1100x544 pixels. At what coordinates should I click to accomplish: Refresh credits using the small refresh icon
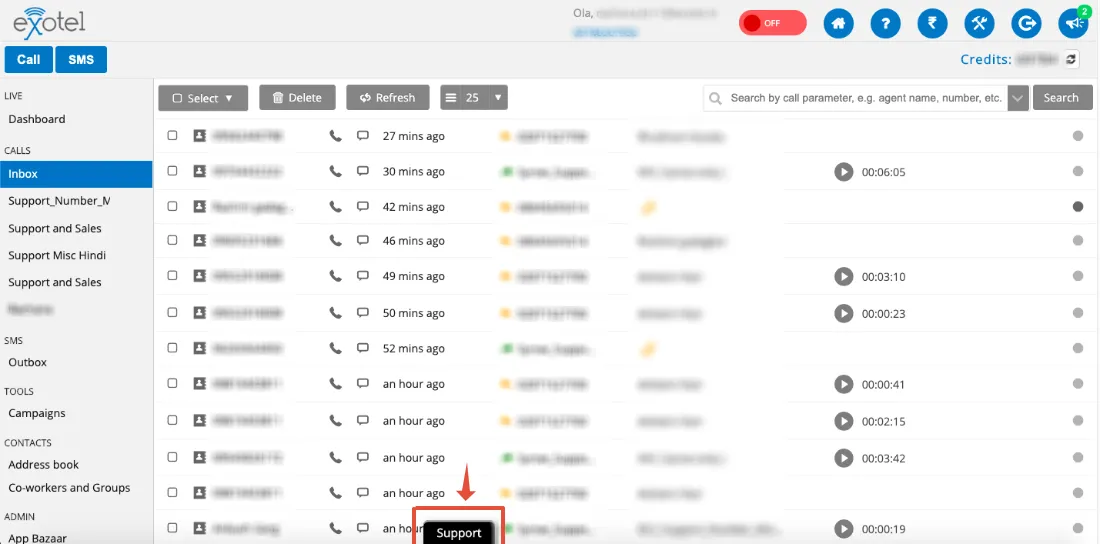pos(1071,60)
